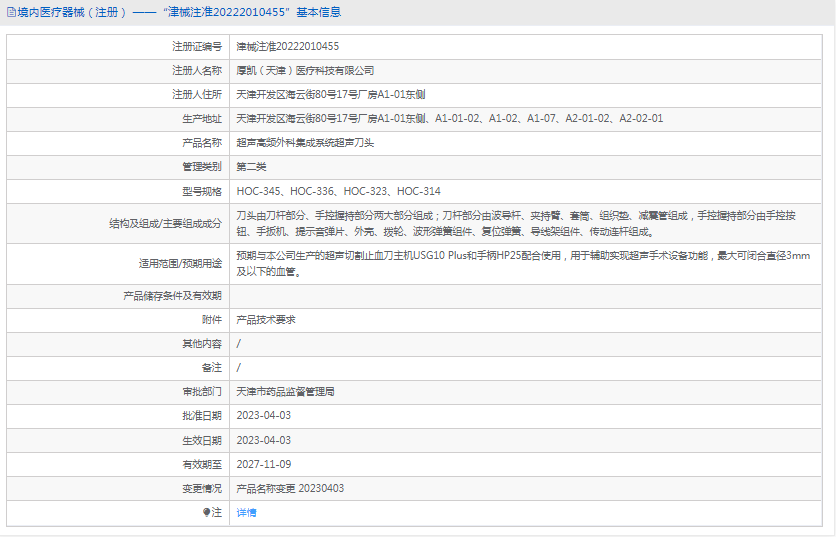This screenshot has height=537, width=836.
Task: Click the bullet icon beside 注 label
Action: (x=206, y=512)
